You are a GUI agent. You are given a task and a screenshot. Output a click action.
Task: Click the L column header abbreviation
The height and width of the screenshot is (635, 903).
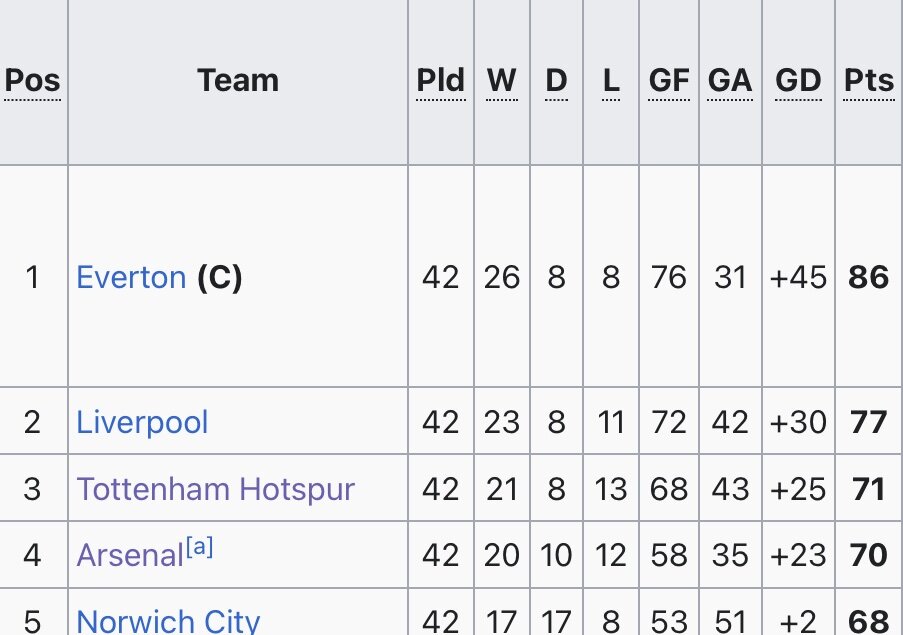(x=611, y=80)
